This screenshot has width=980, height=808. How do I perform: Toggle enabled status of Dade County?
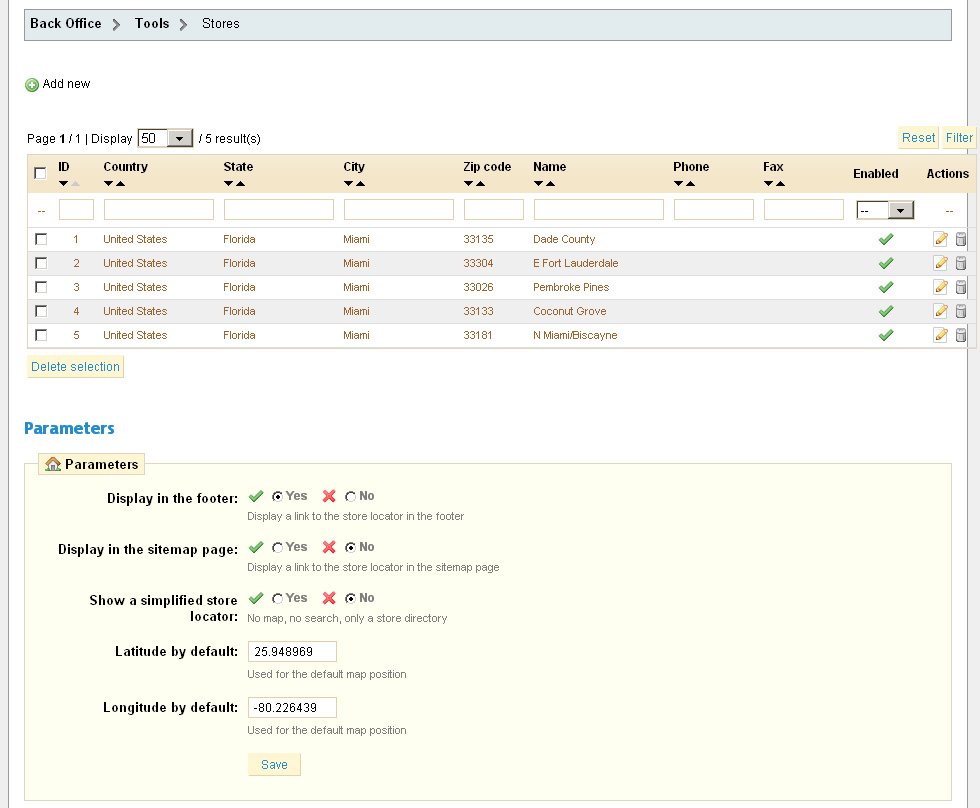(x=885, y=239)
